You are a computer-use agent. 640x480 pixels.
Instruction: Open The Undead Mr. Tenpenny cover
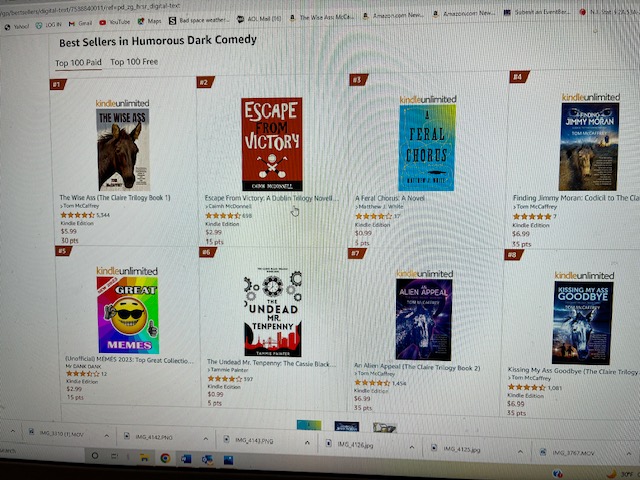273,313
